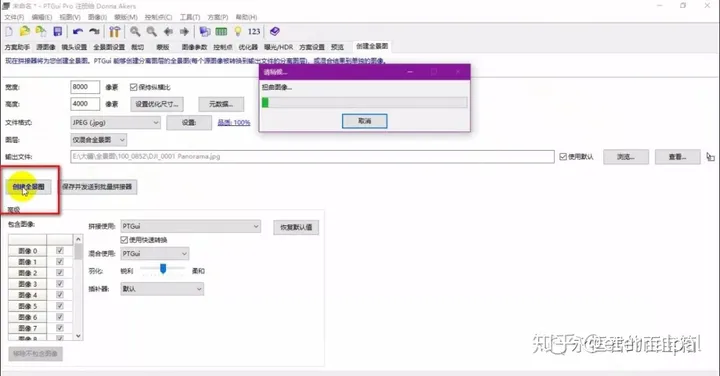Screen dimensions: 720x376
Task: Click the 查看... view button
Action: 678,157
